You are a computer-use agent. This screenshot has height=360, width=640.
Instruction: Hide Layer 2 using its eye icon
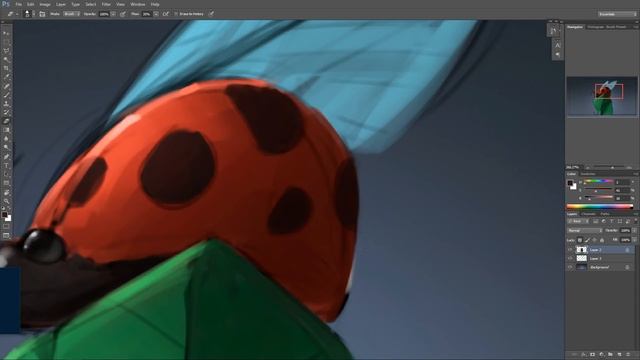click(570, 249)
